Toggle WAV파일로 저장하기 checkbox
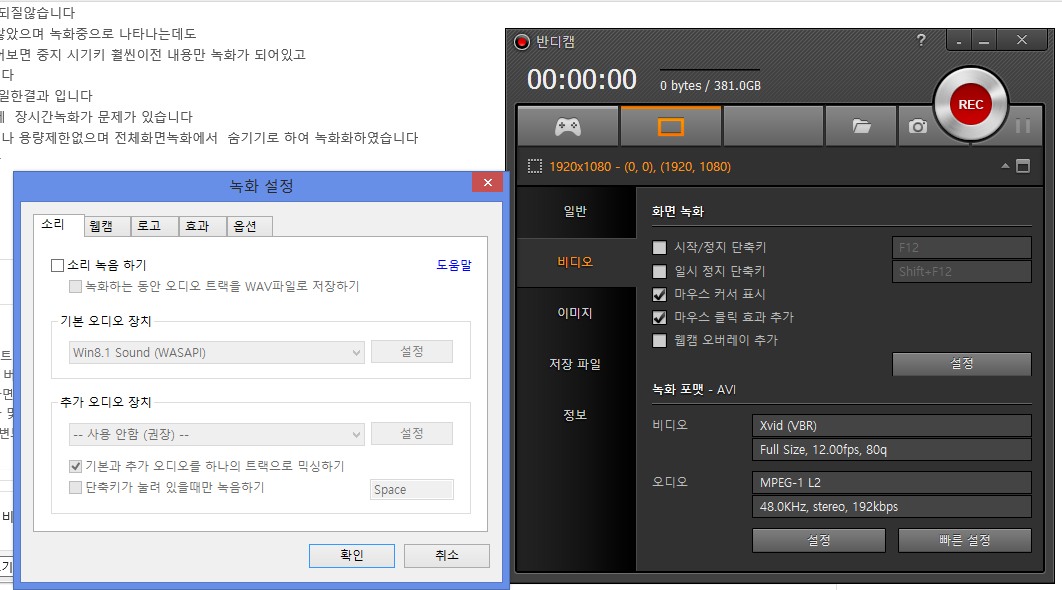This screenshot has height=590, width=1062. pos(75,287)
